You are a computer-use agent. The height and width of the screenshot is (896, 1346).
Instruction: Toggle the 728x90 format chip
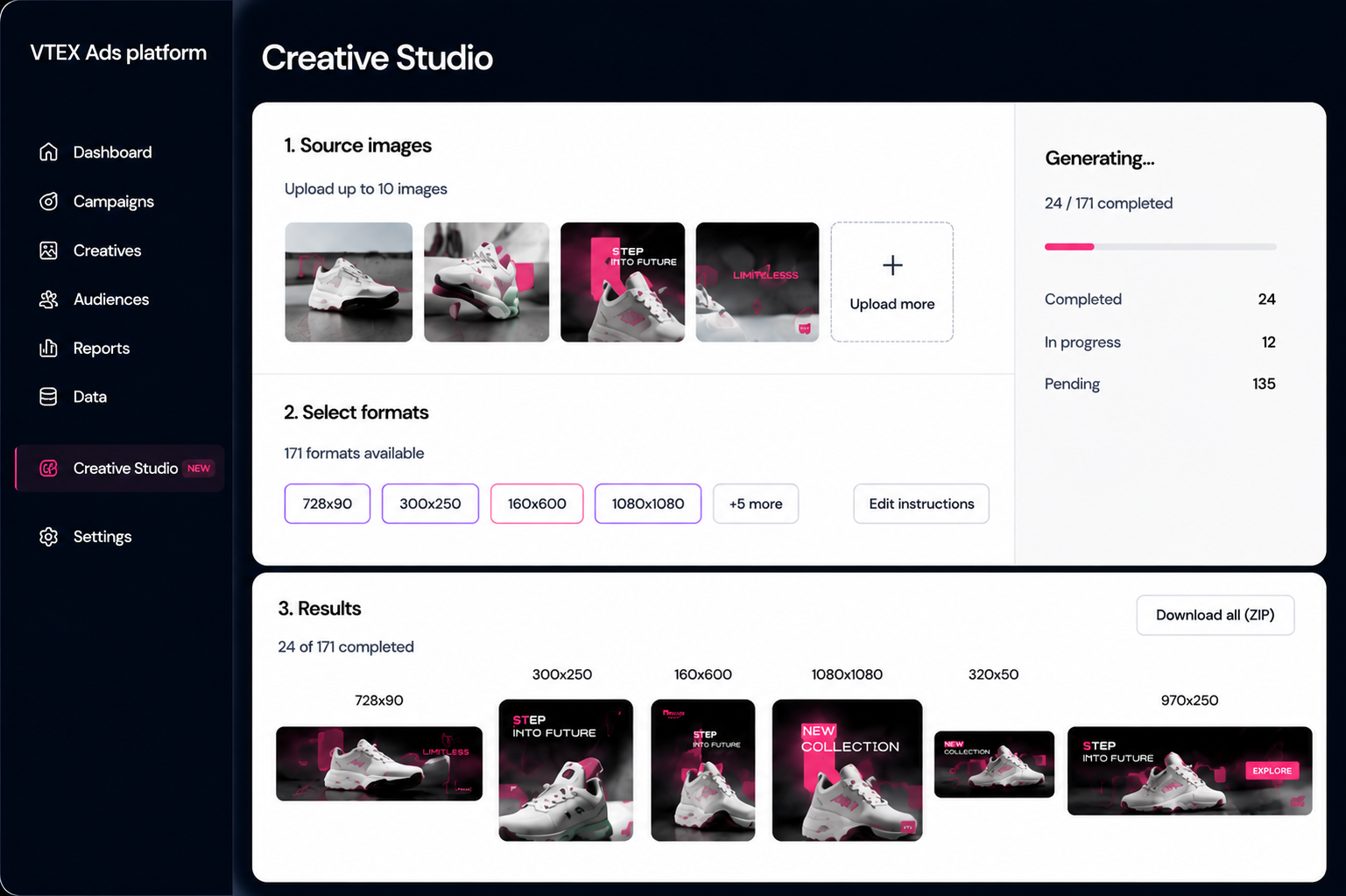tap(328, 504)
